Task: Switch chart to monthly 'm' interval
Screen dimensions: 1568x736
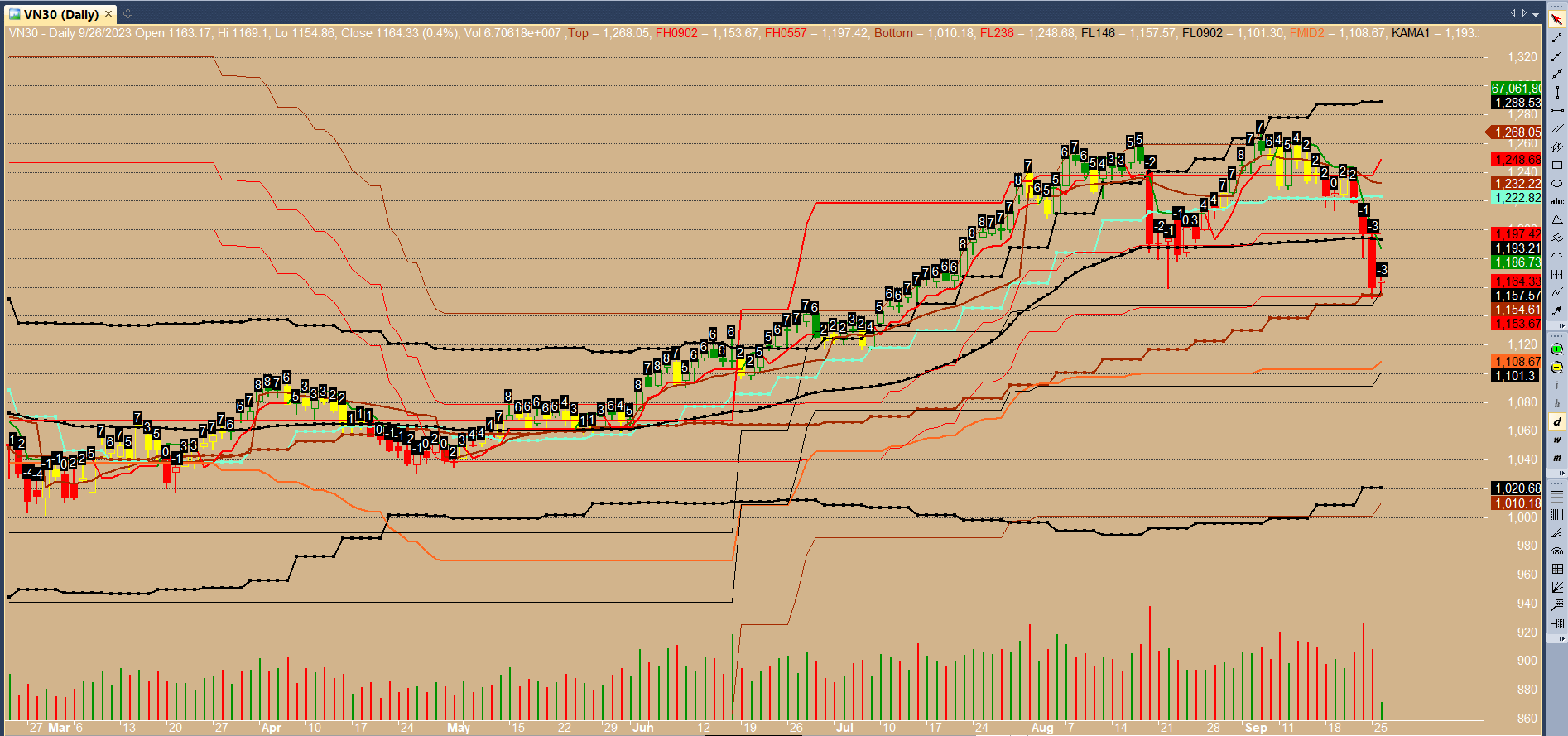Action: pos(1556,458)
